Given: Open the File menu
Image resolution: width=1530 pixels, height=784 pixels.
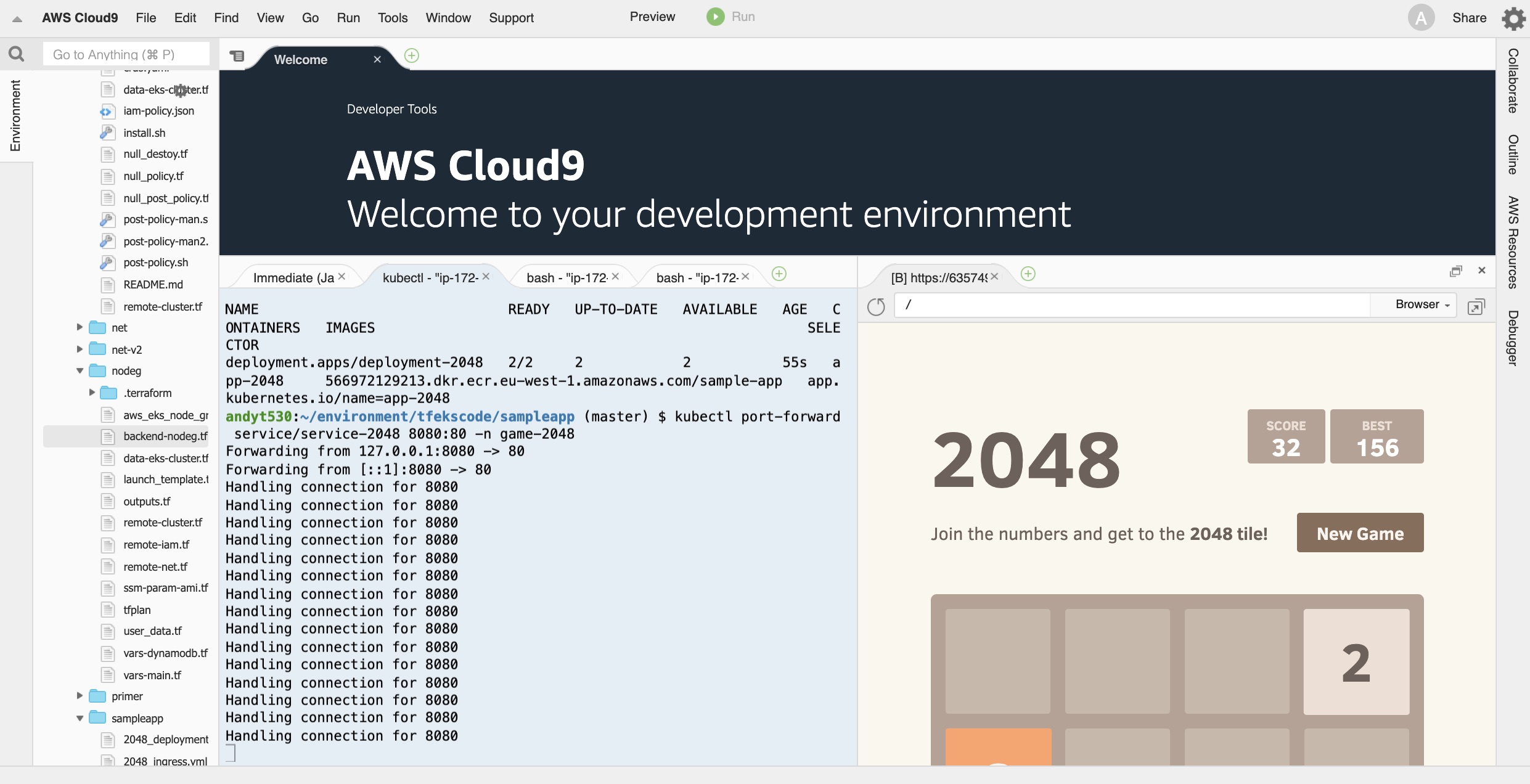Looking at the screenshot, I should [146, 18].
